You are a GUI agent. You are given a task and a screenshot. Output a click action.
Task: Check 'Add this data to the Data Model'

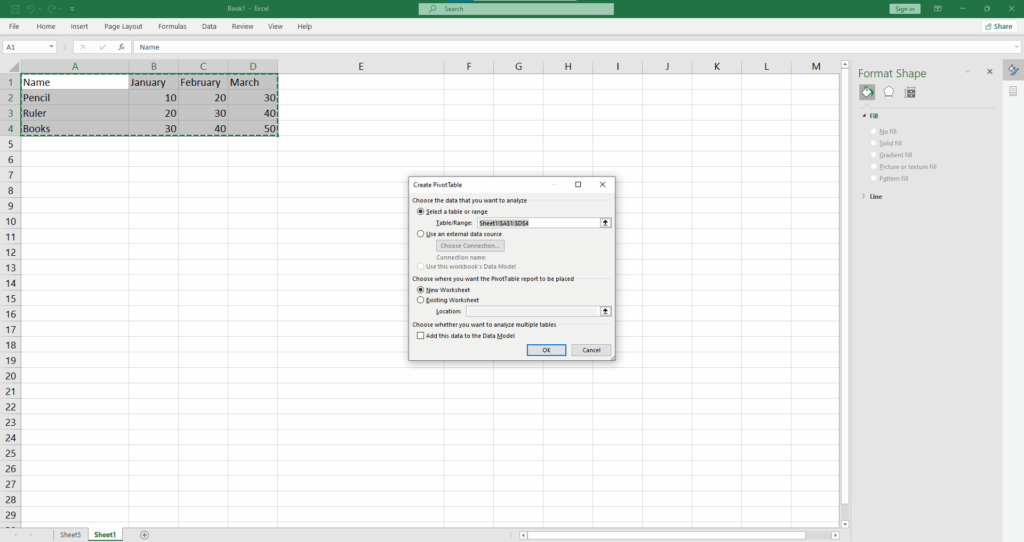click(x=421, y=336)
